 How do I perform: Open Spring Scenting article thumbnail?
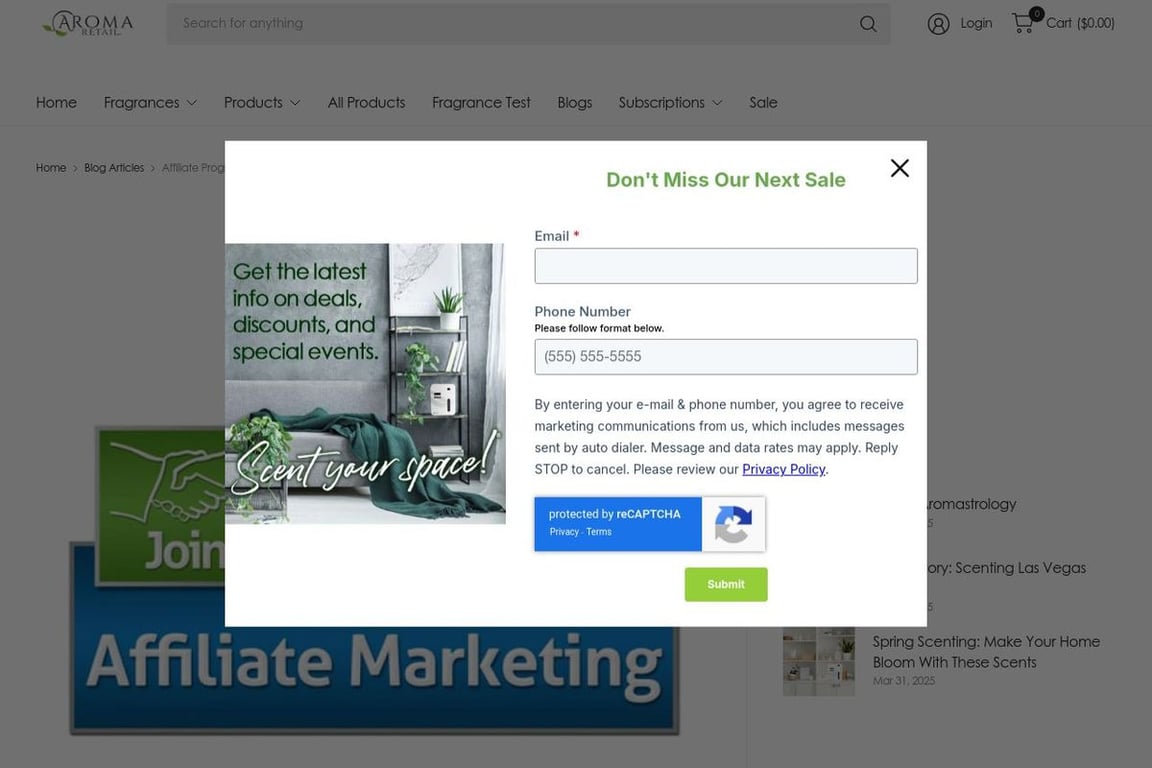818,661
